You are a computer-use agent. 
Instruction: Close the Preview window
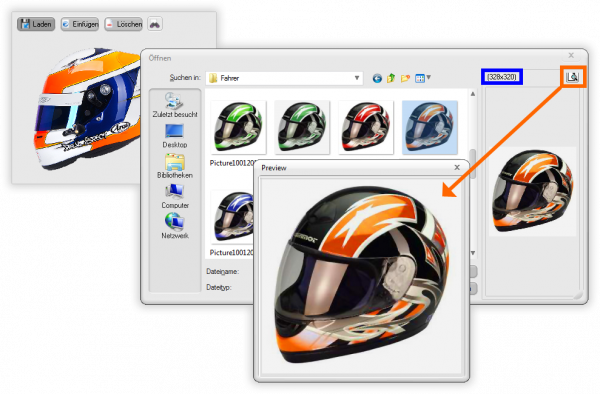(457, 168)
